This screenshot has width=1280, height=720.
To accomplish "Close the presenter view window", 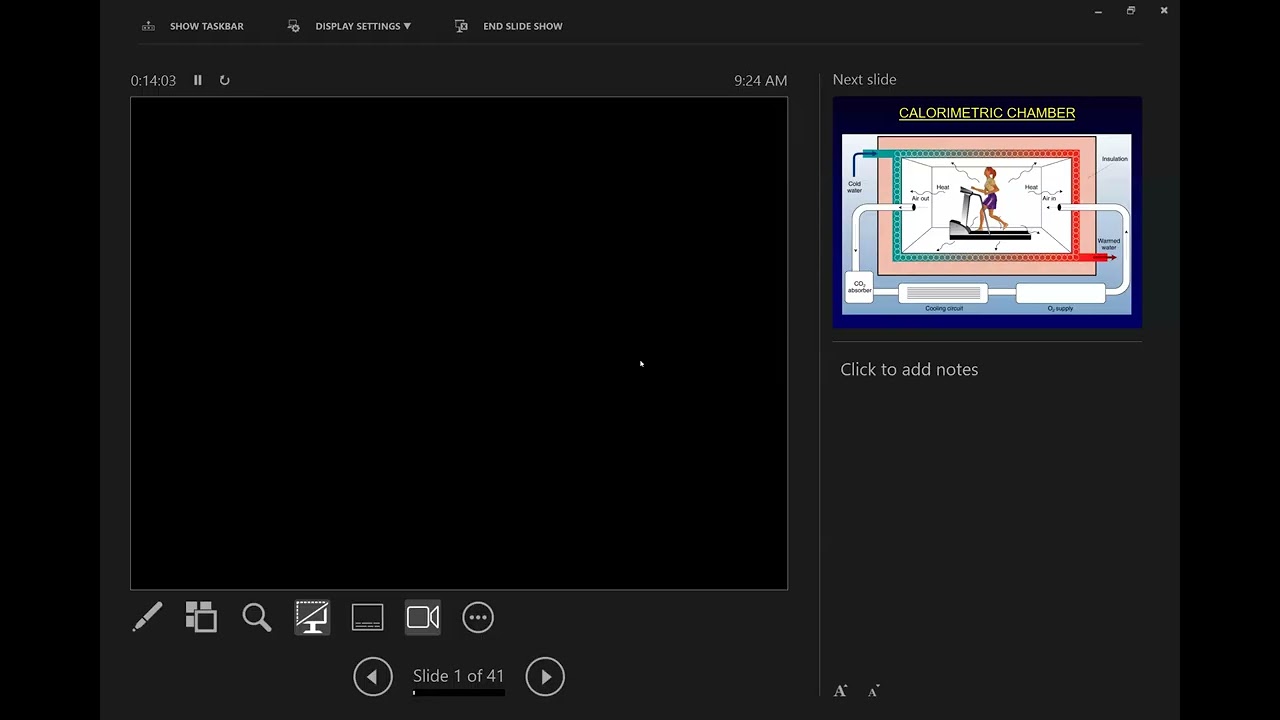I will coord(1164,11).
